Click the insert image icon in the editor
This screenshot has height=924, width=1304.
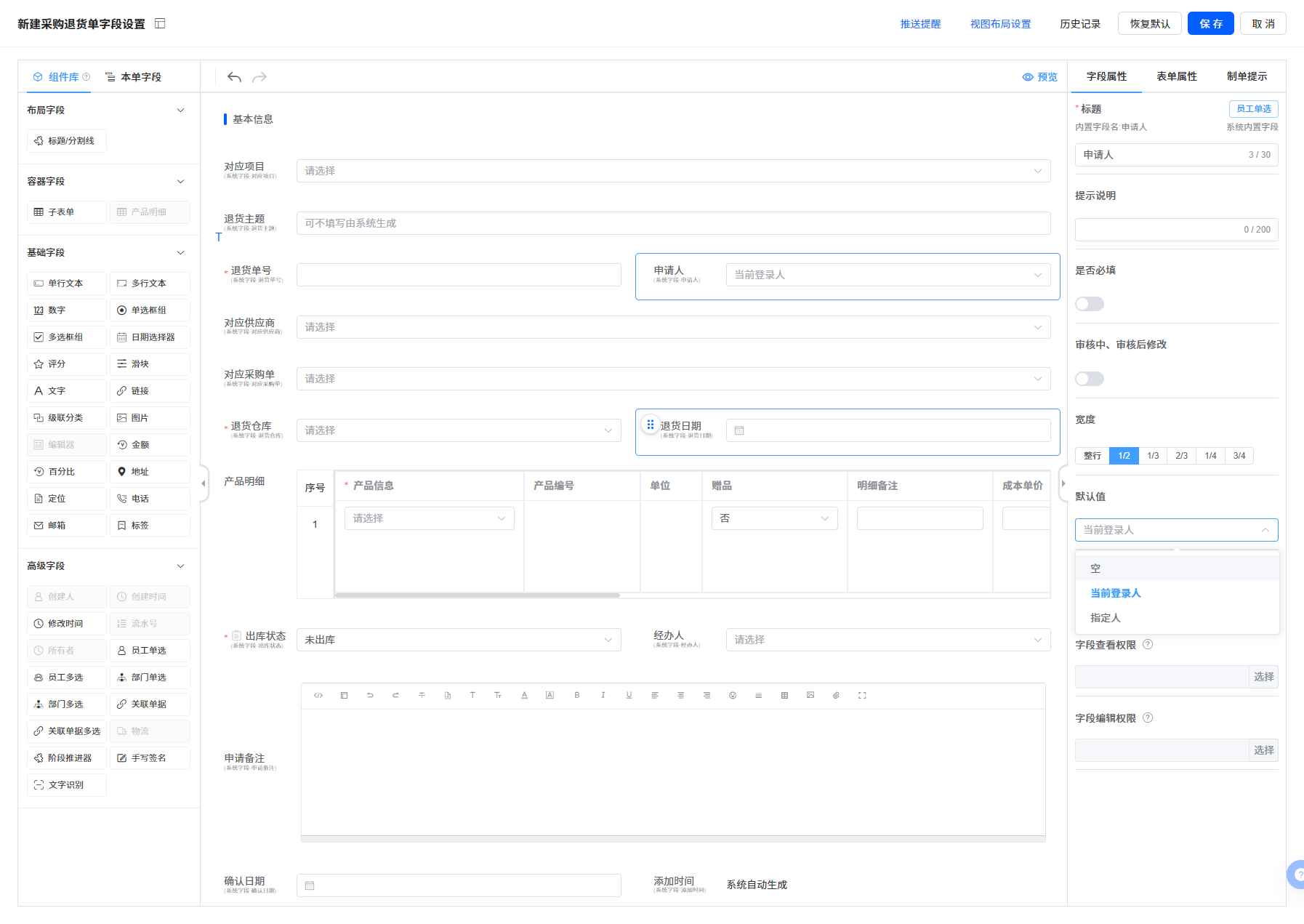810,696
